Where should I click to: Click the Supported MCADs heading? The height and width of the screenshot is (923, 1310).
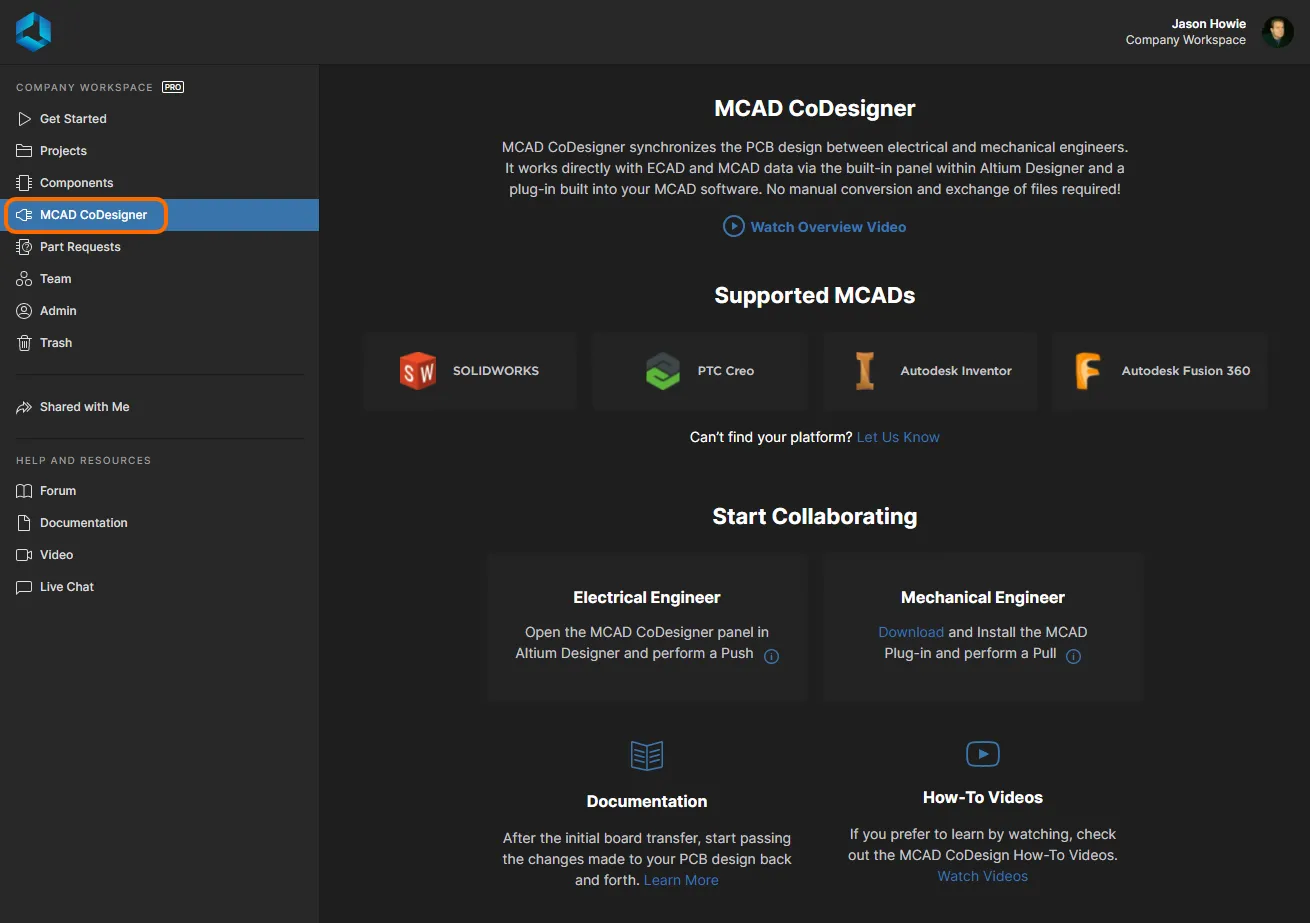(815, 295)
